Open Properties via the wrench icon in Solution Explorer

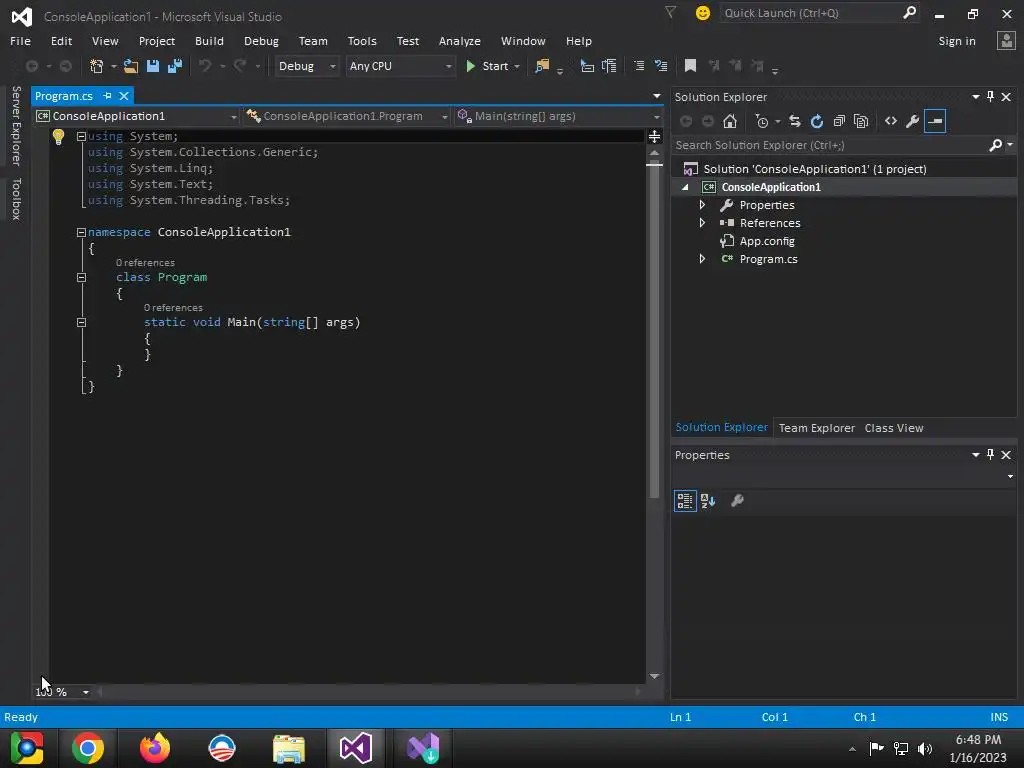pos(913,121)
